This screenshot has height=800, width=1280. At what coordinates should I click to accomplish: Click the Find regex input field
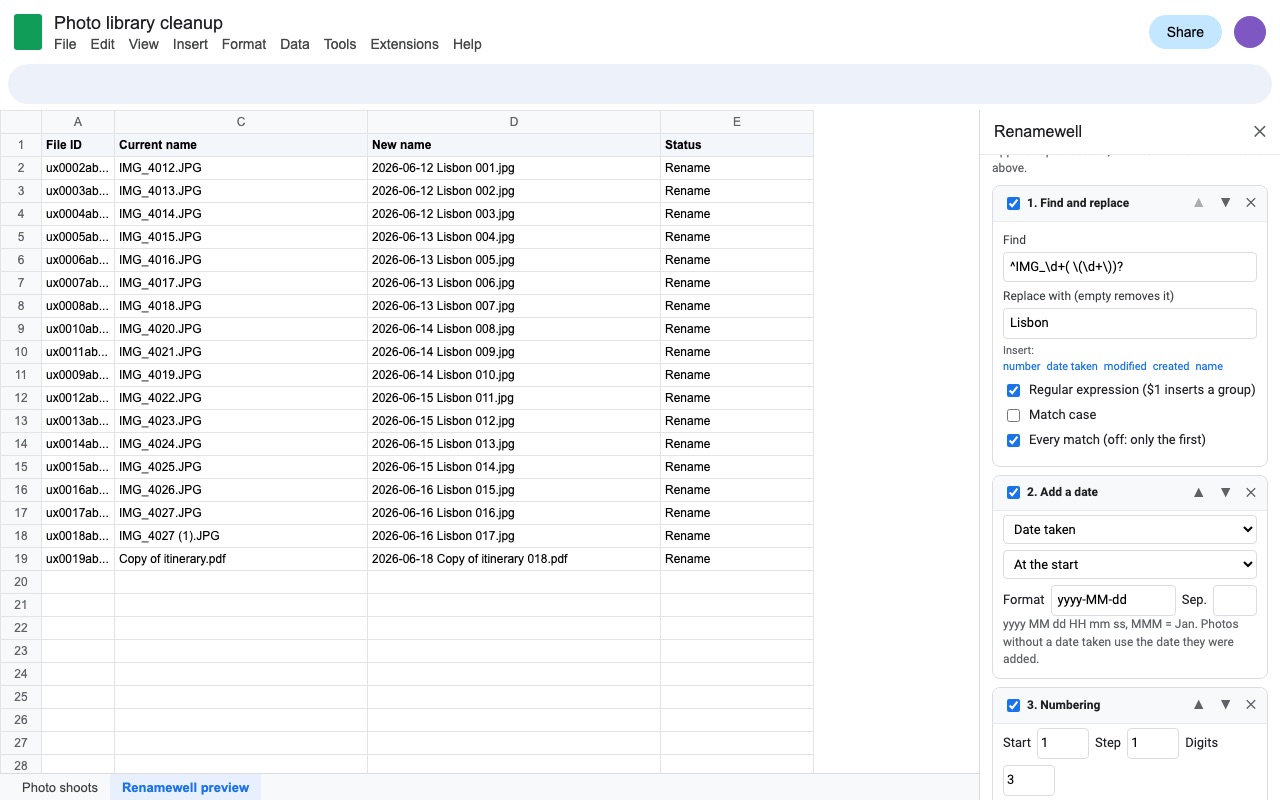[x=1130, y=266]
